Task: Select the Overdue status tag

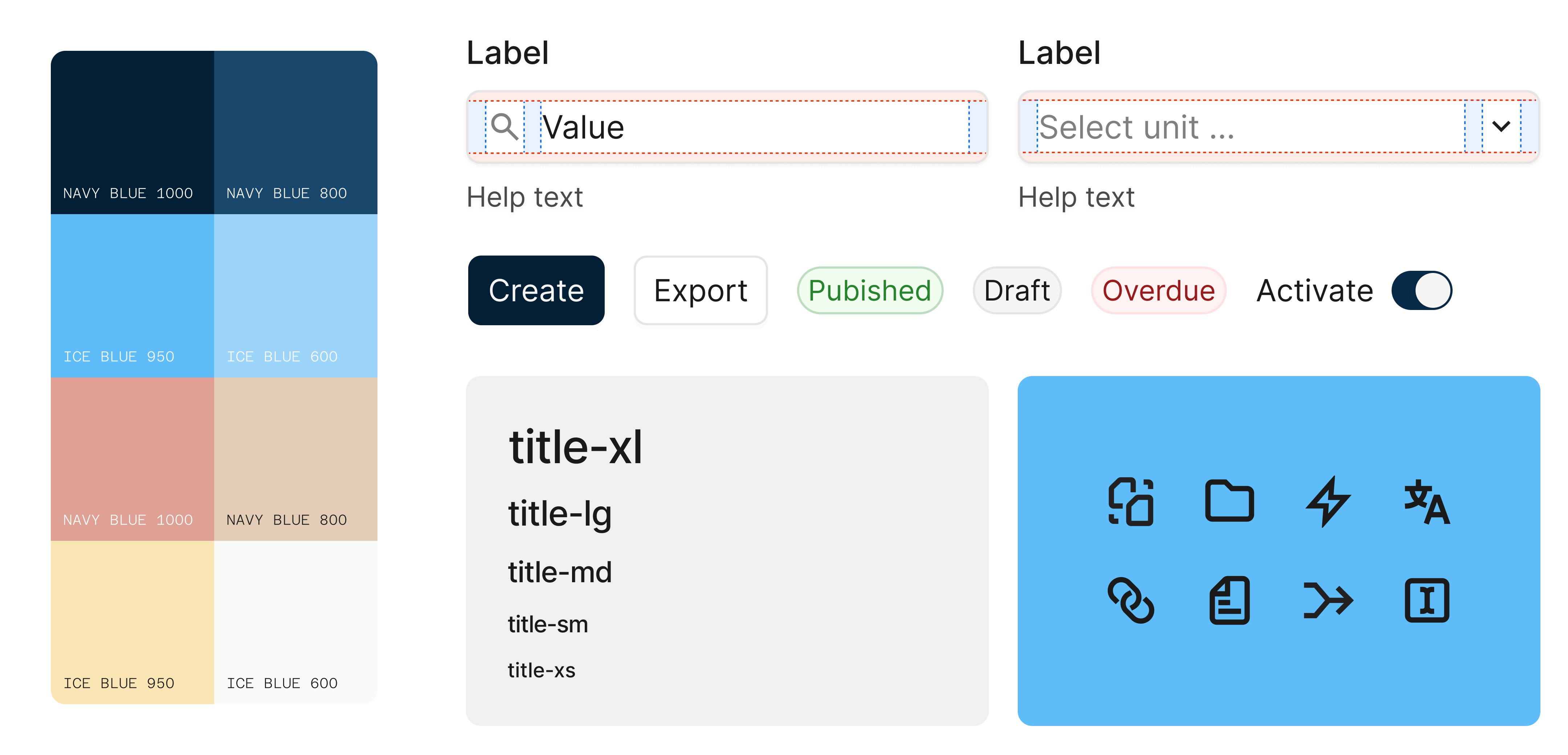Action: (1158, 290)
